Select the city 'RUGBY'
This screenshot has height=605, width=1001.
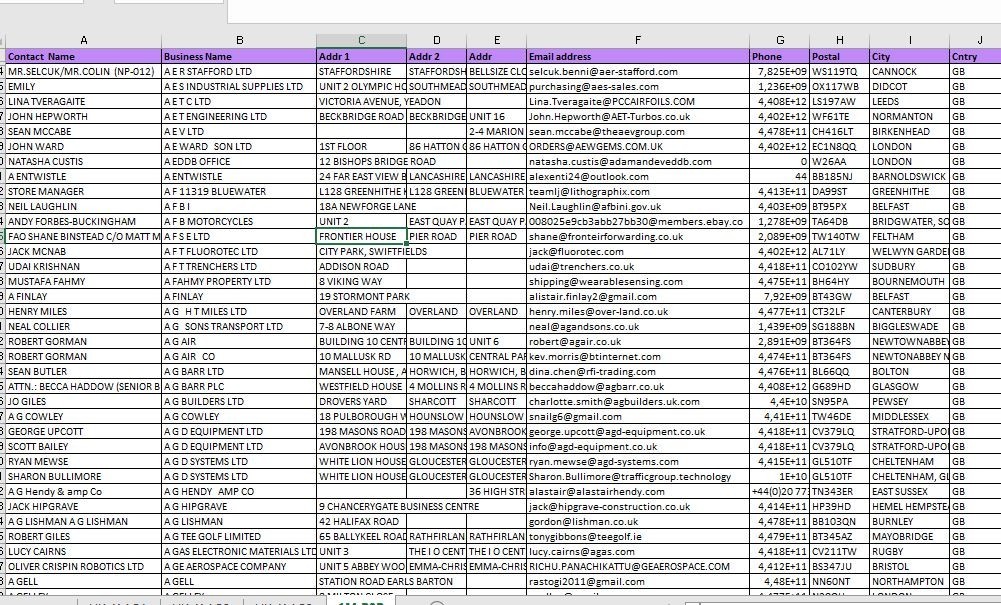click(910, 551)
